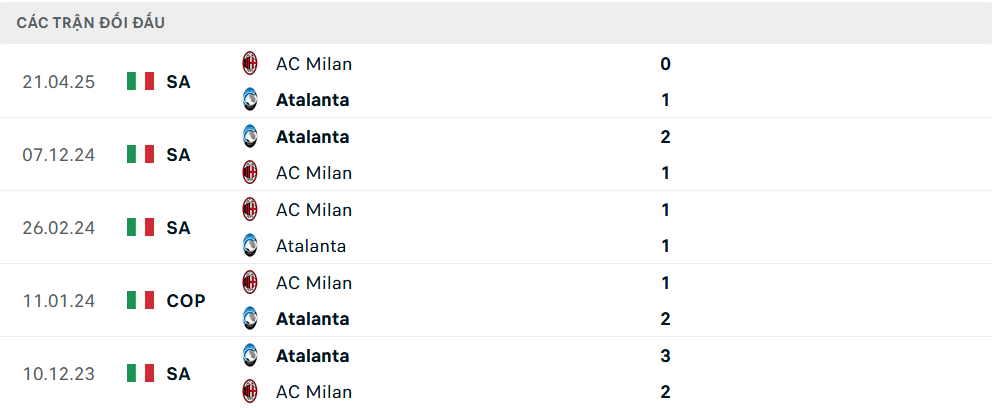Click AC Milan's score of 0 on 21.04.25
The width and height of the screenshot is (992, 408).
(x=665, y=64)
